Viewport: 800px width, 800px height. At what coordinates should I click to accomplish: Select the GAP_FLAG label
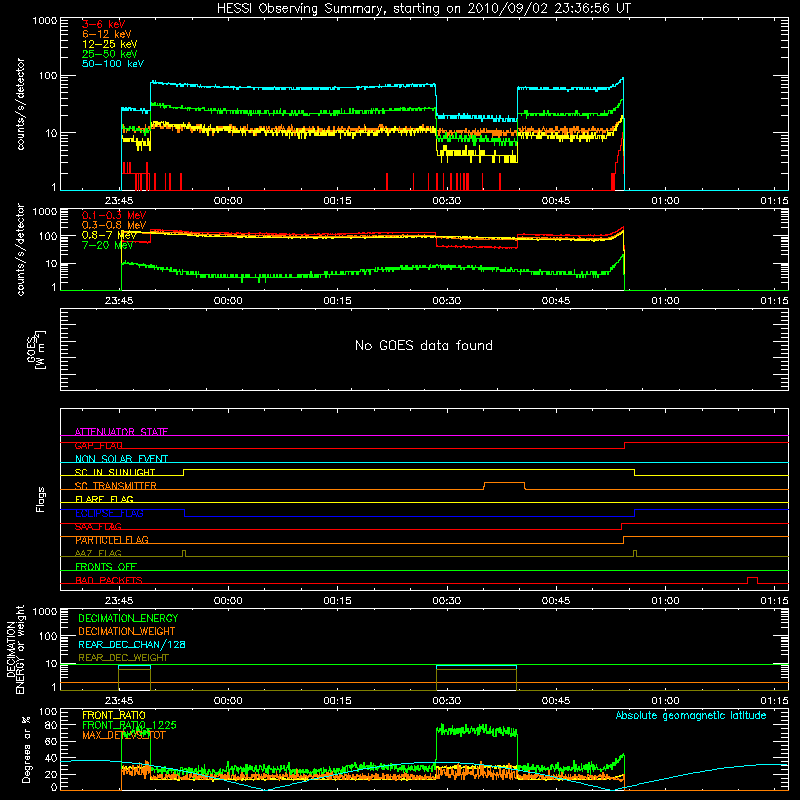coord(98,445)
